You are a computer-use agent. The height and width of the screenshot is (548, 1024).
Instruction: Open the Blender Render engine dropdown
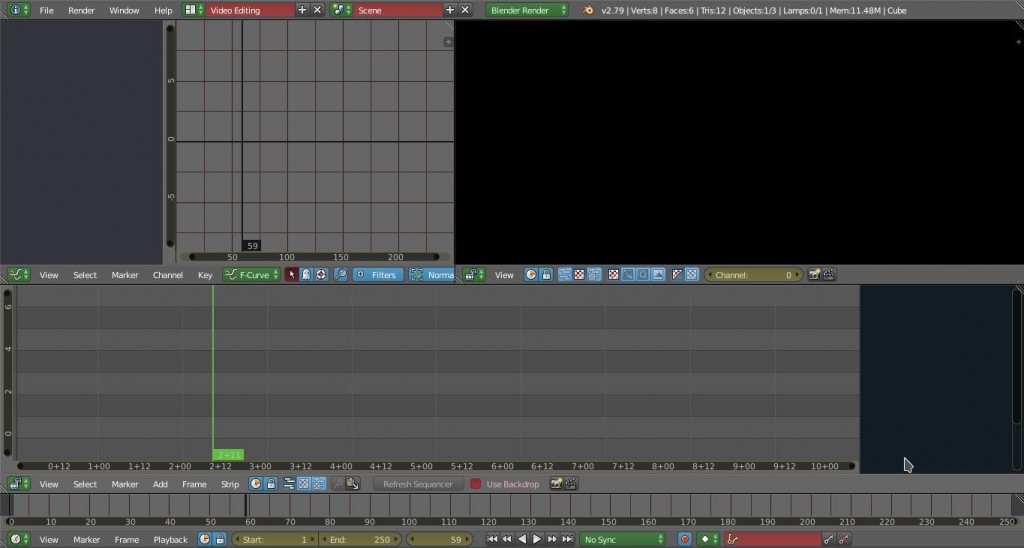[527, 10]
